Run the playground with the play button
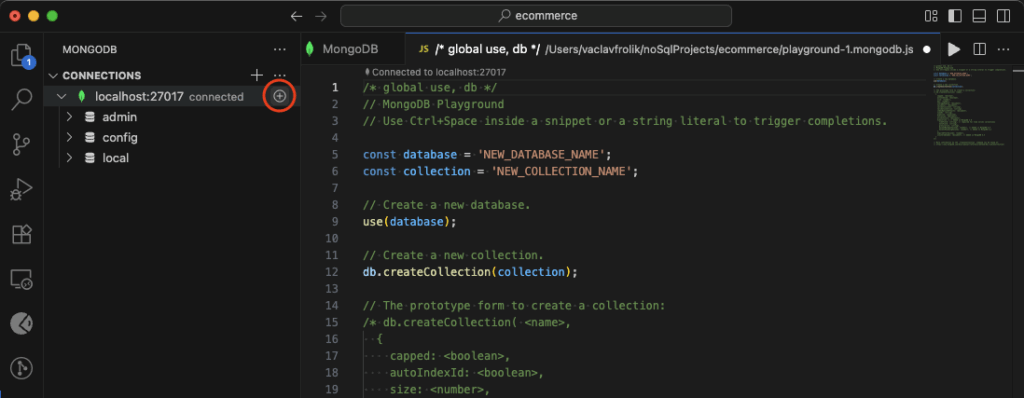Viewport: 1024px width, 398px height. pyautogui.click(x=954, y=49)
